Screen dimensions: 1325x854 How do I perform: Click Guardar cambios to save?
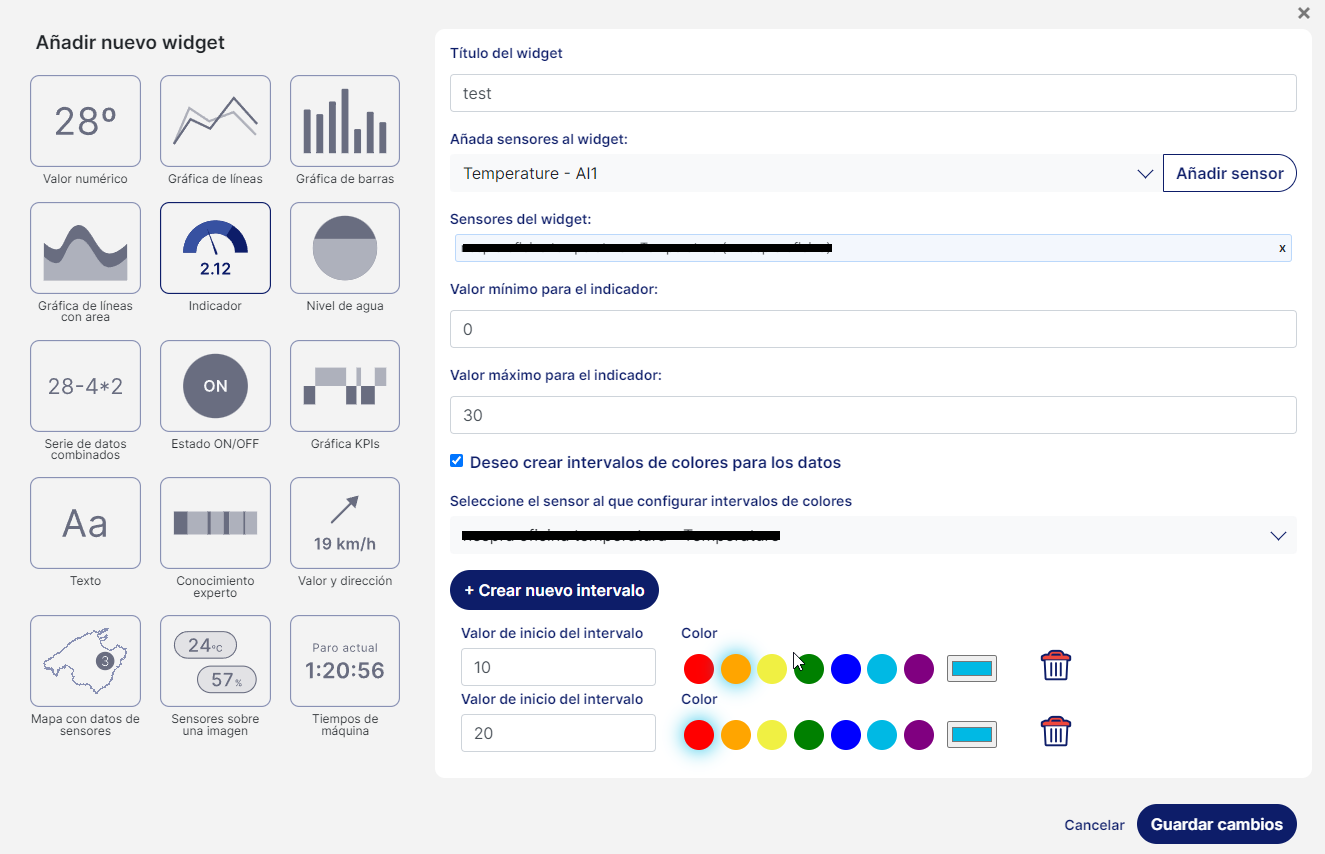pyautogui.click(x=1216, y=825)
